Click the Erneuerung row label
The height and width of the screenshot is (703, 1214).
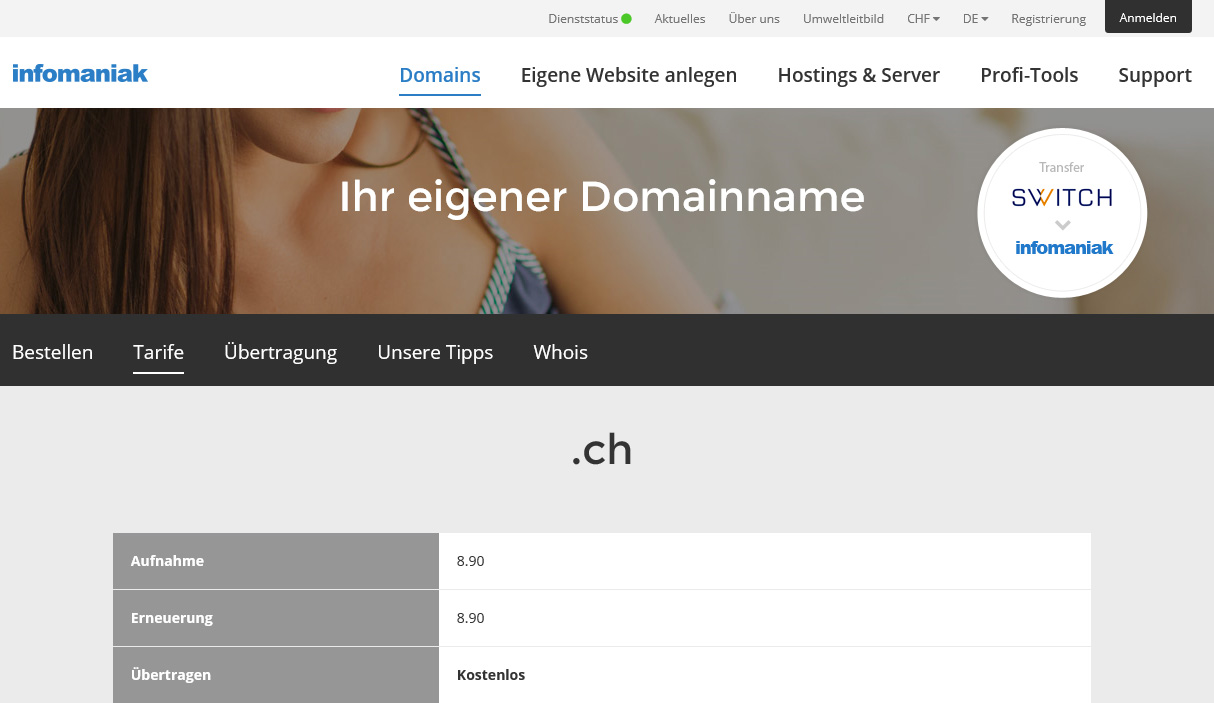tap(172, 618)
